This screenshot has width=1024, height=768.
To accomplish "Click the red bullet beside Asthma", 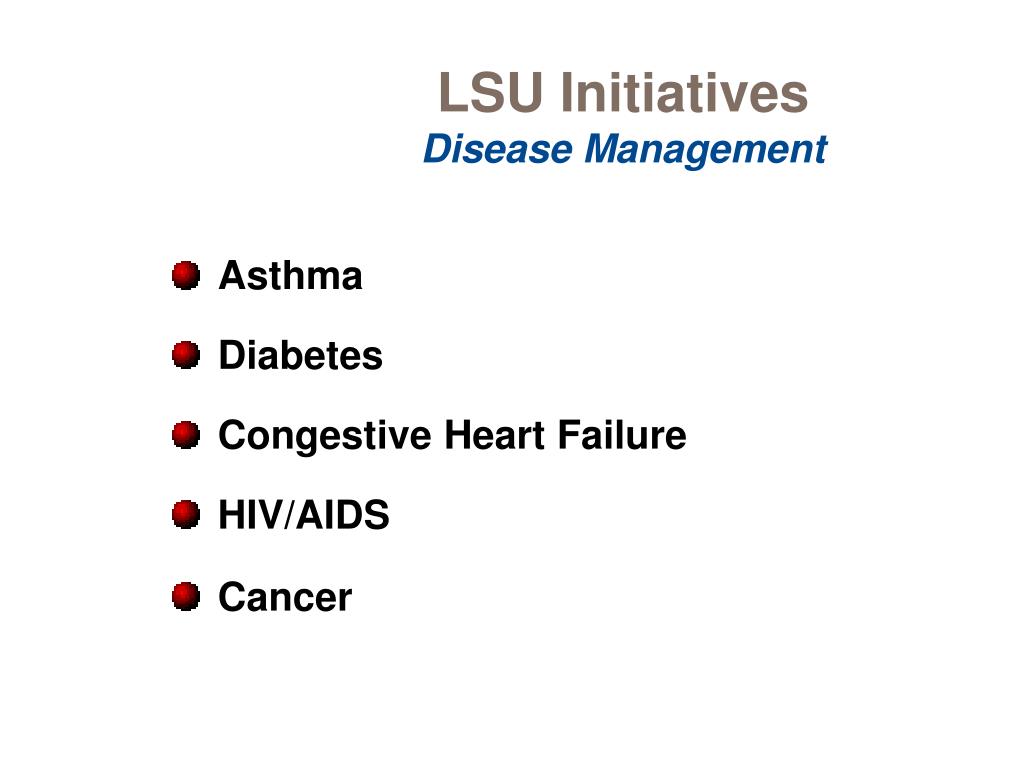I will [x=186, y=275].
